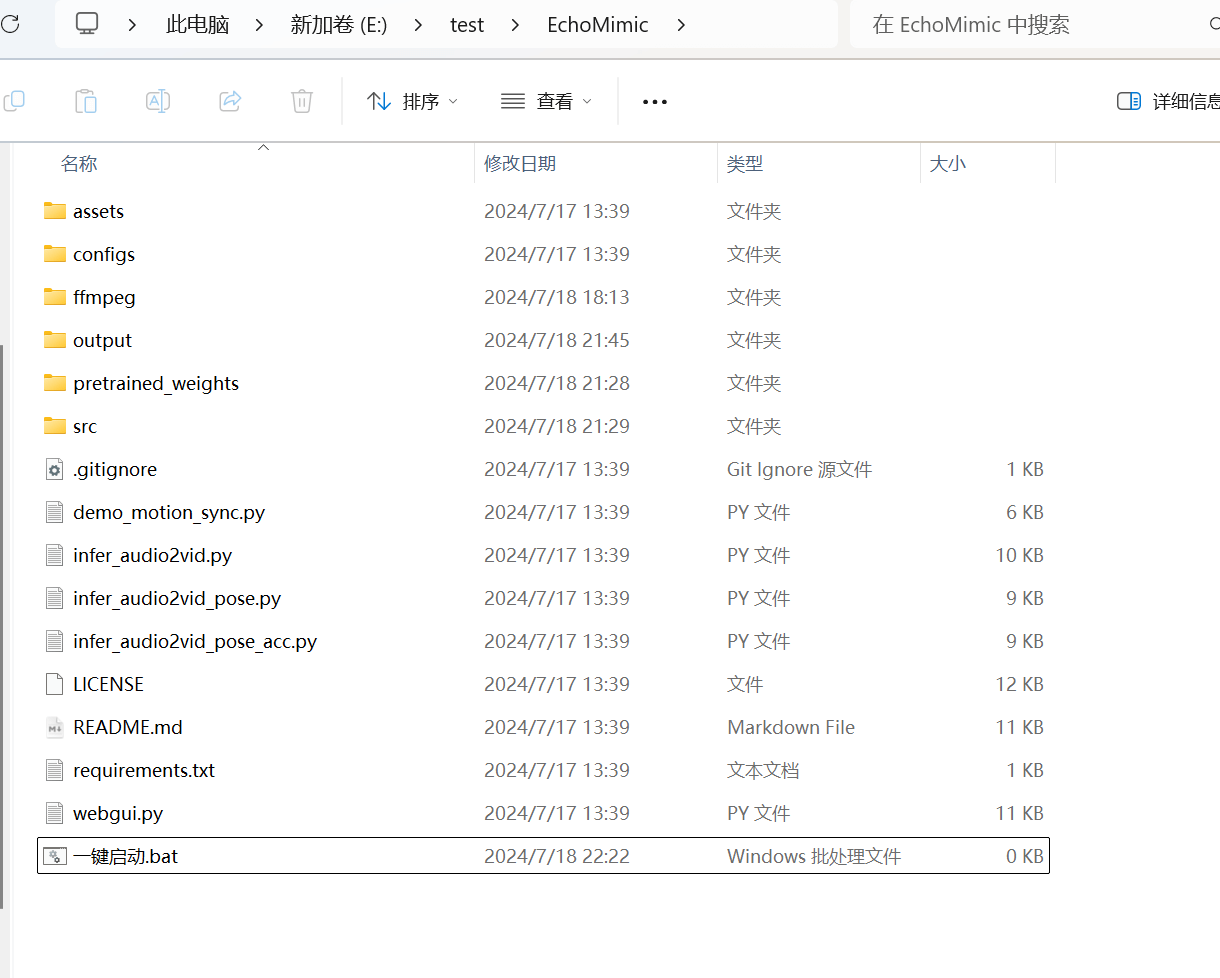This screenshot has width=1220, height=978.
Task: Select the ffmpeg folder icon
Action: point(55,297)
